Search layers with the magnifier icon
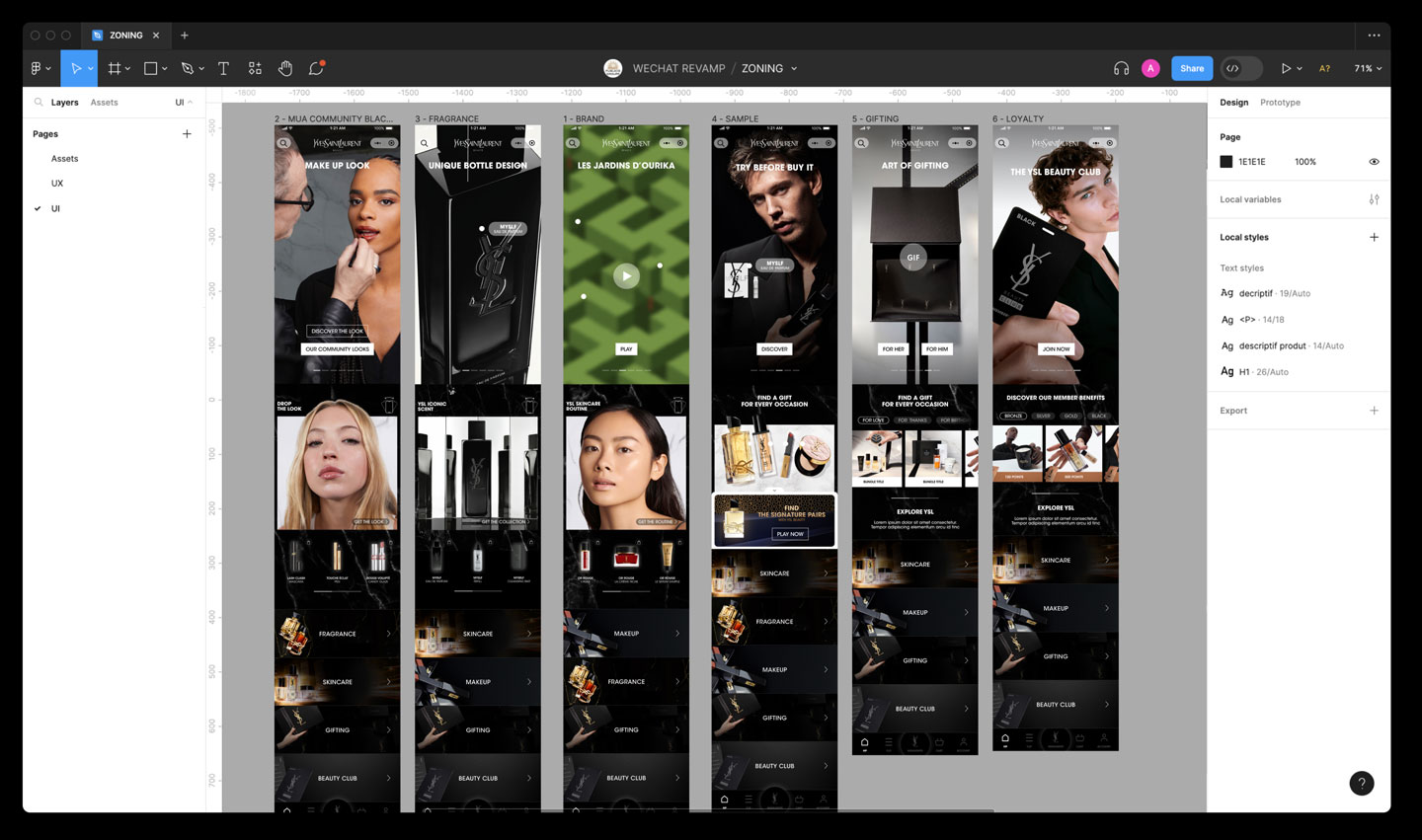The height and width of the screenshot is (840, 1422). tap(39, 102)
